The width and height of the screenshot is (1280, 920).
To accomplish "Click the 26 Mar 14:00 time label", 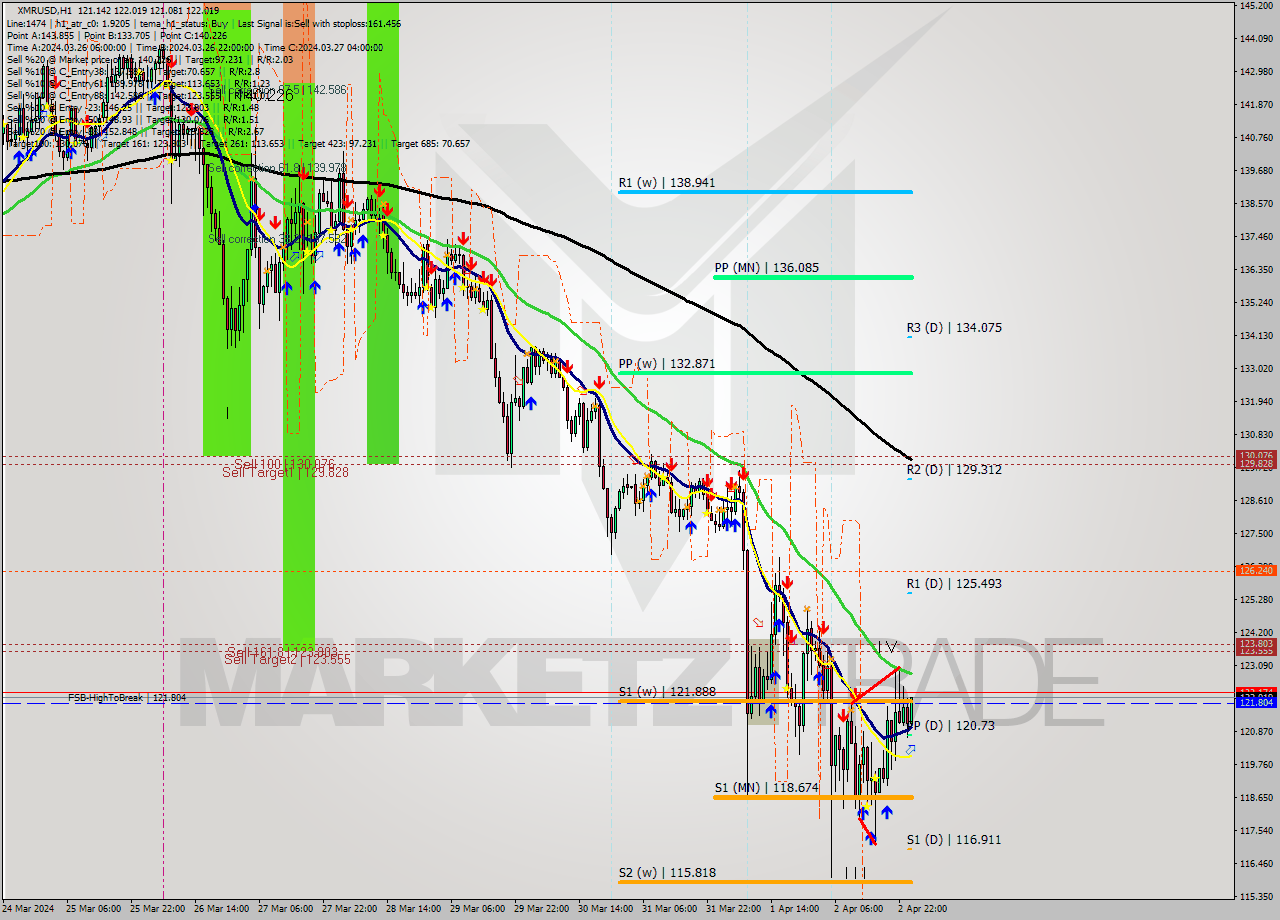I will tap(220, 909).
